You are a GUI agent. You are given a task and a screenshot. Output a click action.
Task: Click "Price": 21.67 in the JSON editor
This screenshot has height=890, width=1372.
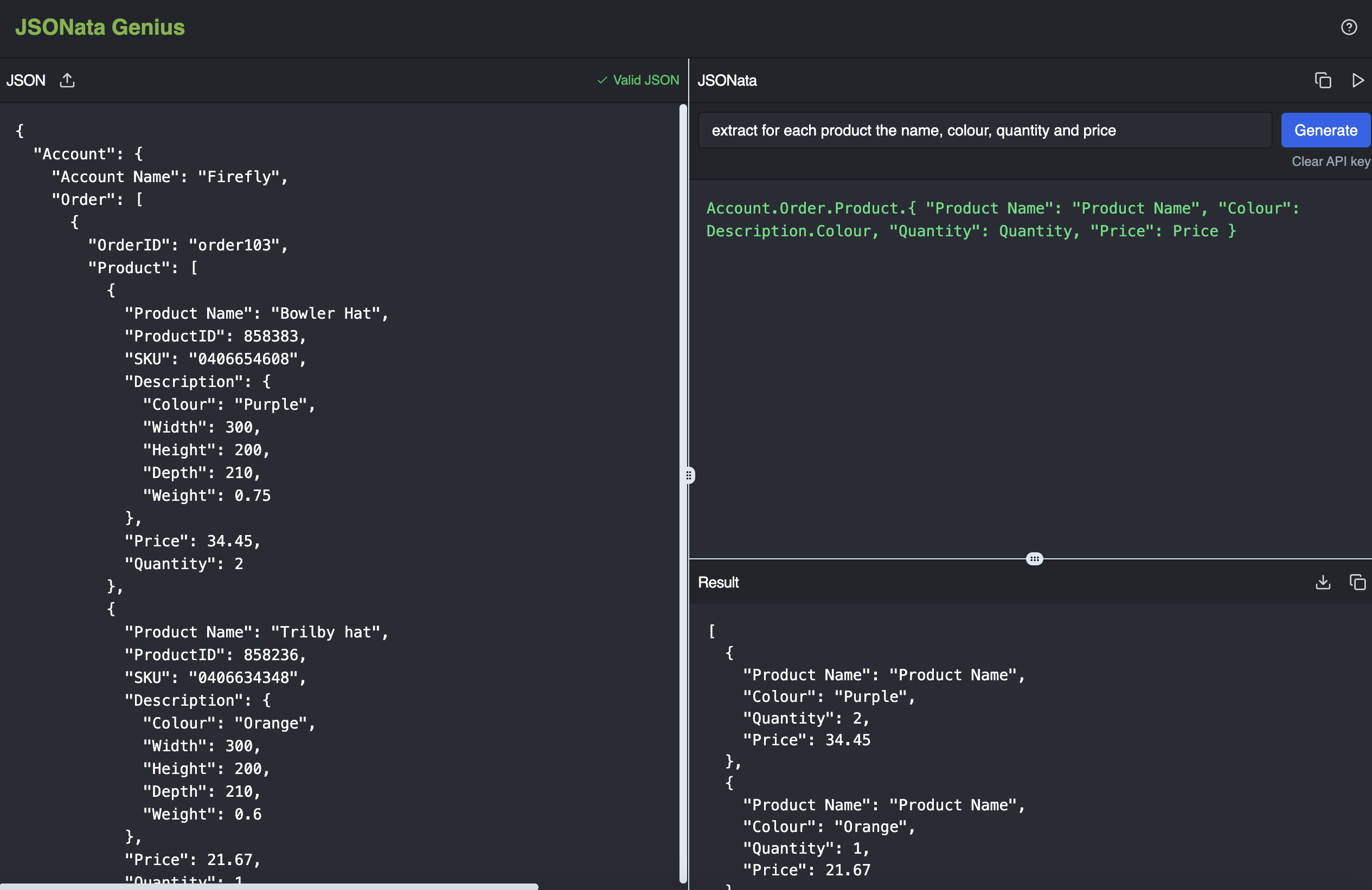click(193, 860)
